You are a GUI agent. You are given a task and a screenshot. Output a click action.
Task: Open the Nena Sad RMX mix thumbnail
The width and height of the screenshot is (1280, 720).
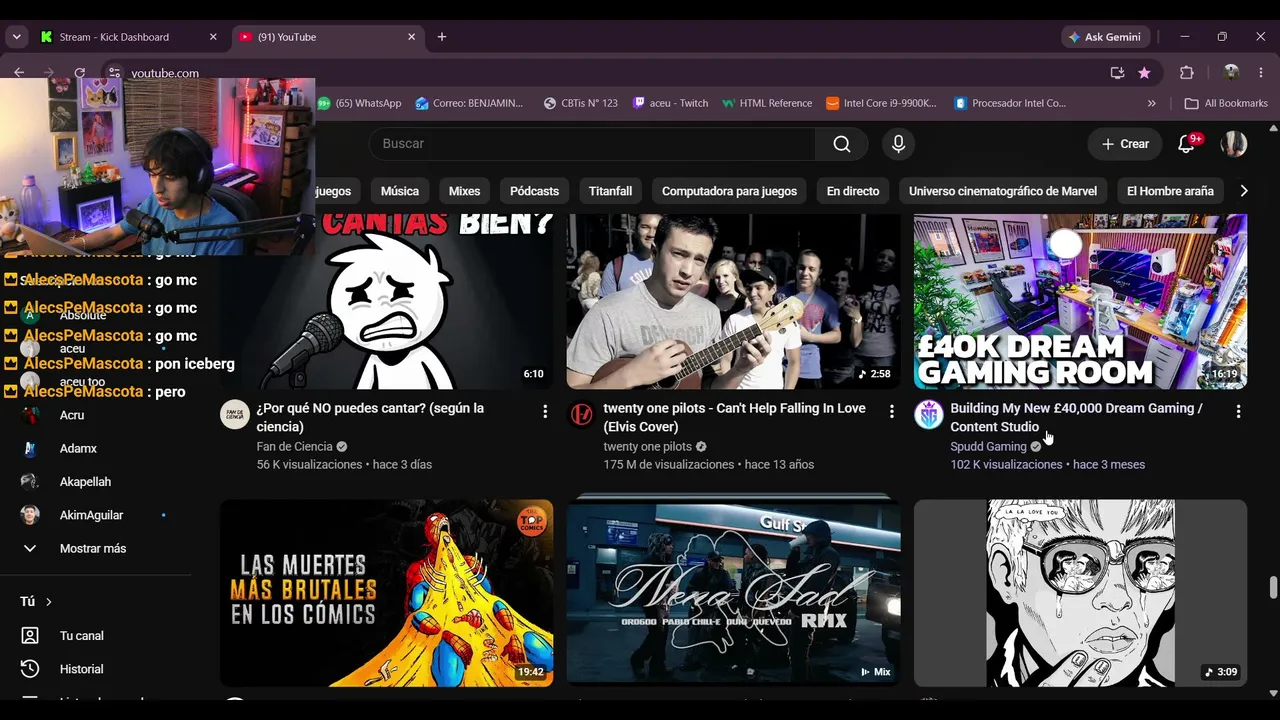pos(733,593)
